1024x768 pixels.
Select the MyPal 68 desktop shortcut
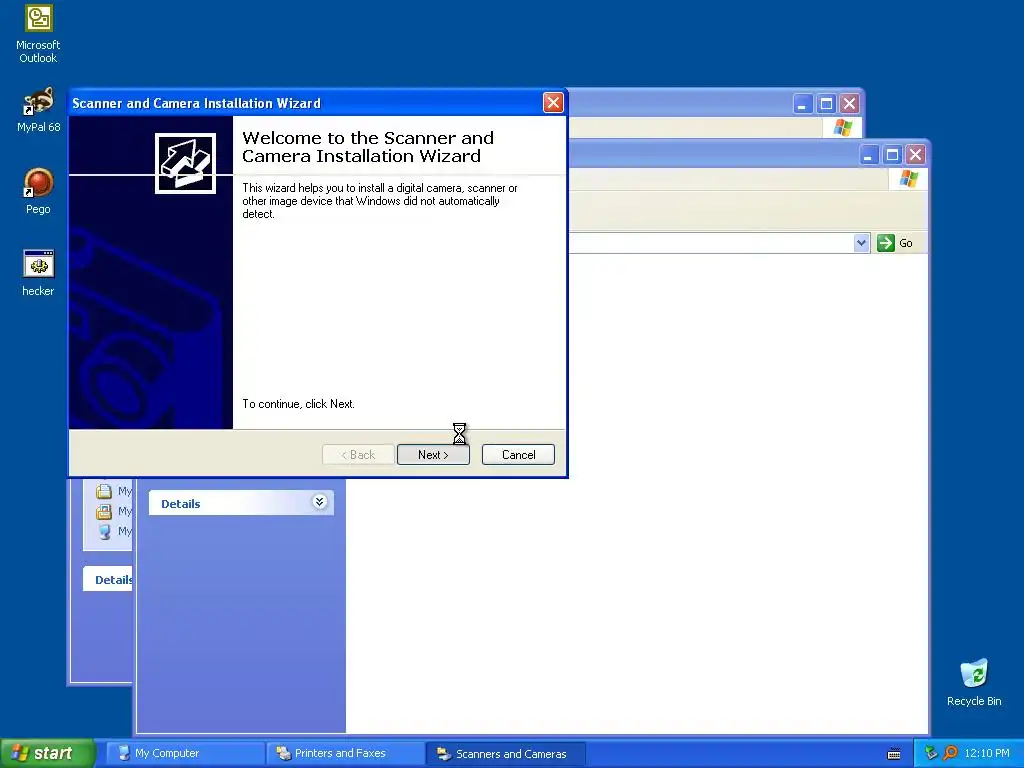[x=38, y=110]
